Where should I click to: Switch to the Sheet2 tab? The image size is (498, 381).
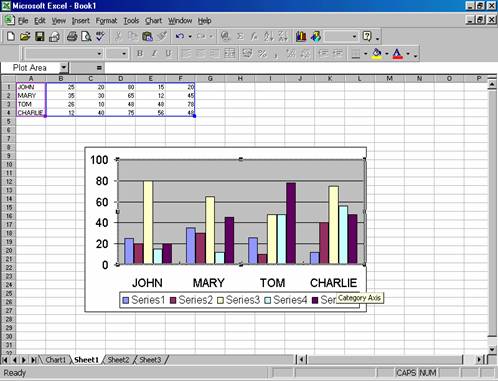point(118,360)
